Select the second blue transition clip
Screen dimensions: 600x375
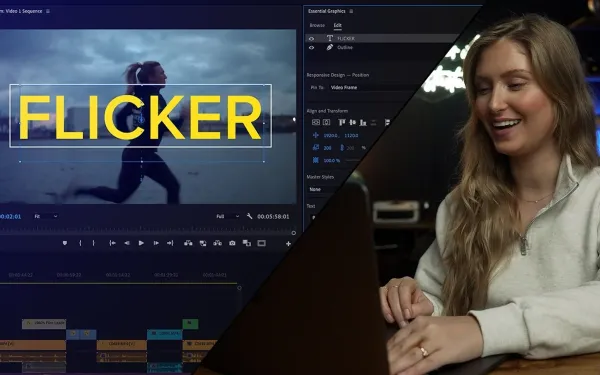pos(88,334)
